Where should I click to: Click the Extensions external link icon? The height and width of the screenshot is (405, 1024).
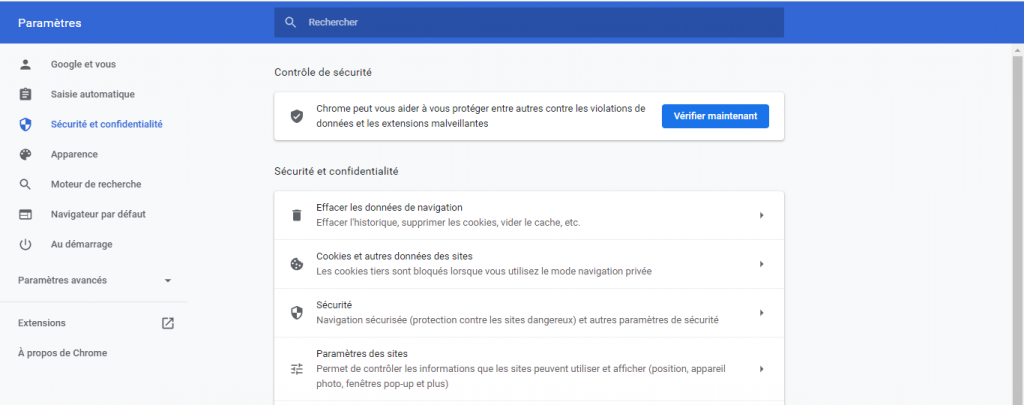[x=168, y=323]
